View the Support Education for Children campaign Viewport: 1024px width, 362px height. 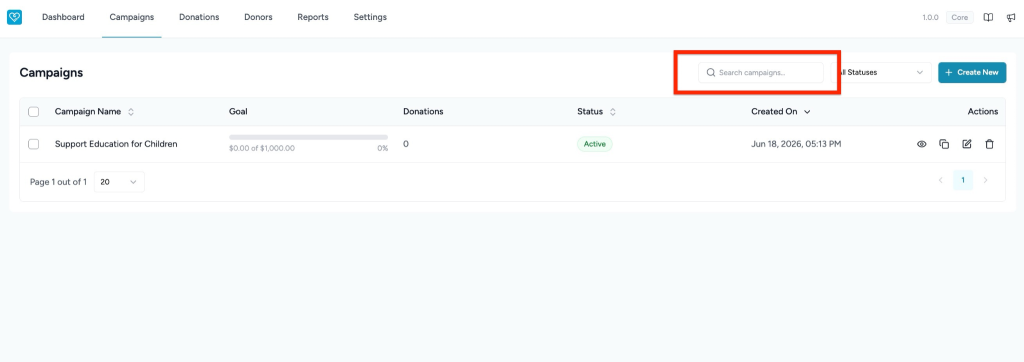pyautogui.click(x=921, y=144)
